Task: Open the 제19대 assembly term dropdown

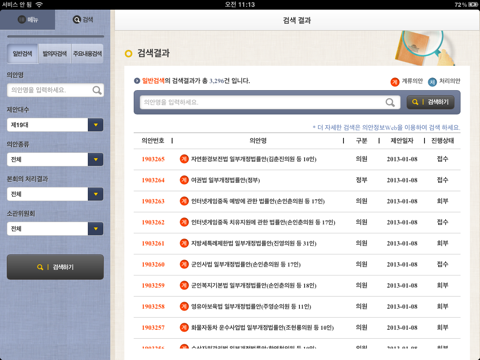Action: (x=55, y=125)
